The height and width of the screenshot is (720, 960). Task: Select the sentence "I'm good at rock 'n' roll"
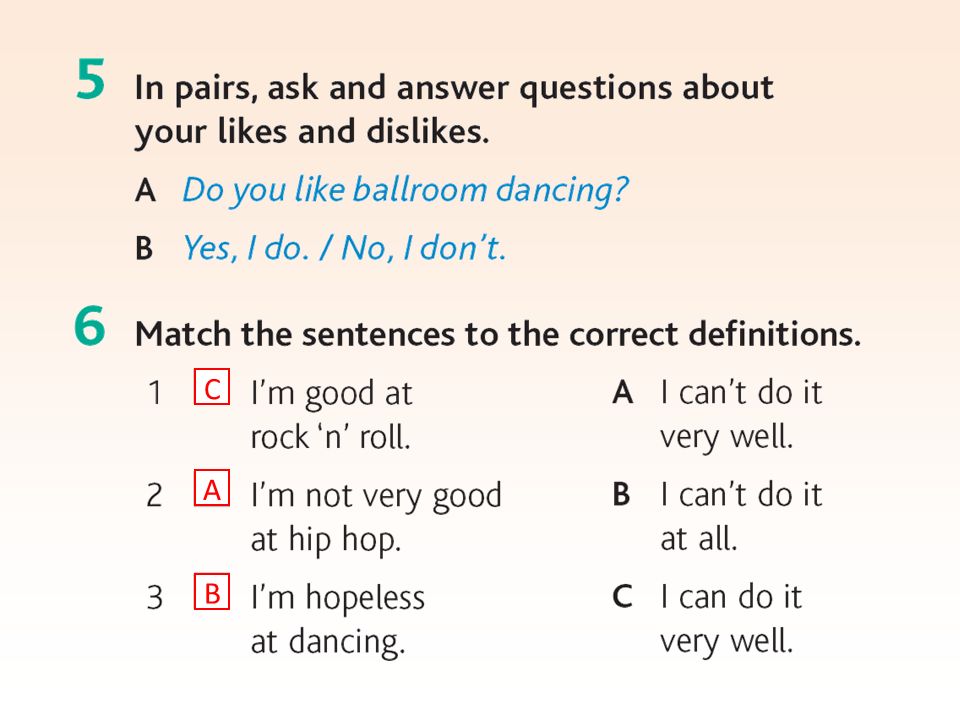click(x=332, y=415)
